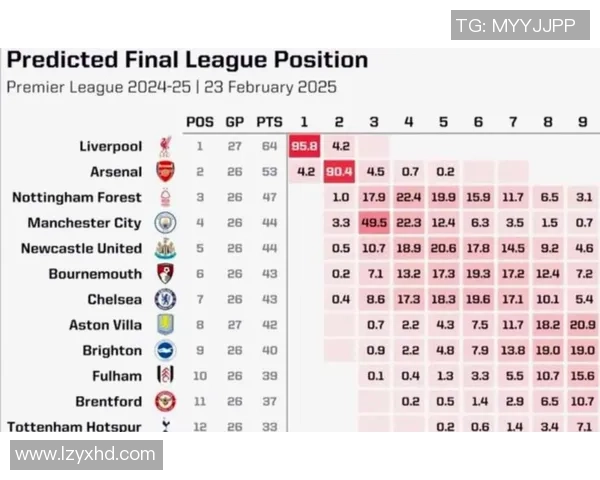Click the Brighton club crest icon
Viewport: 600px width, 480px height.
pyautogui.click(x=165, y=351)
